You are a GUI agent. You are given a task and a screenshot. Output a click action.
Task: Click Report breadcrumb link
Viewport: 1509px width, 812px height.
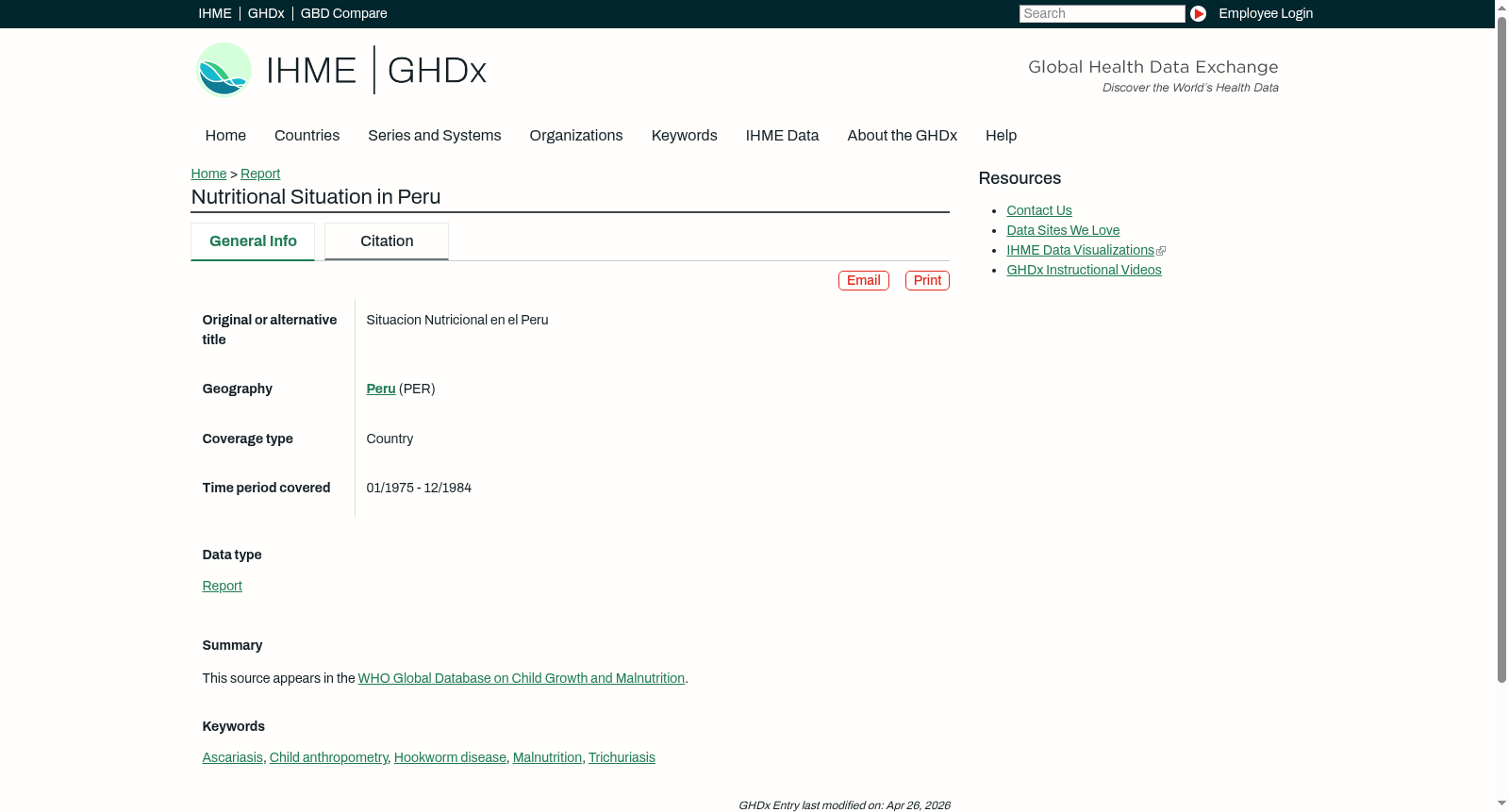260,174
